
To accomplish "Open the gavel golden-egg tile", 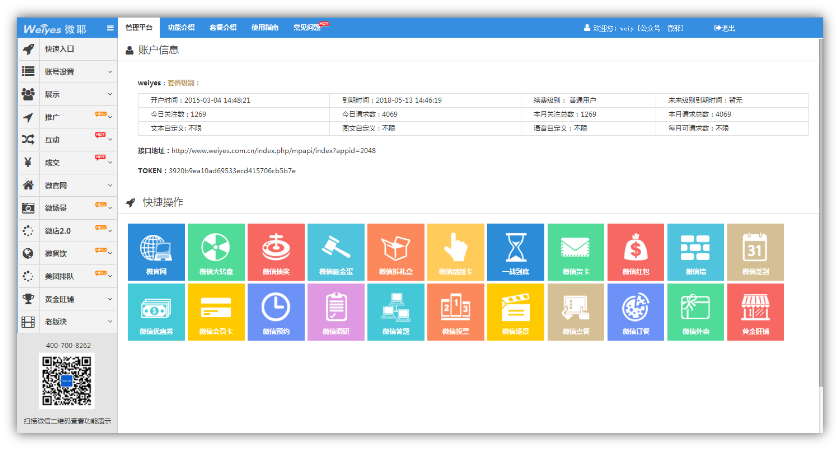I will 336,252.
